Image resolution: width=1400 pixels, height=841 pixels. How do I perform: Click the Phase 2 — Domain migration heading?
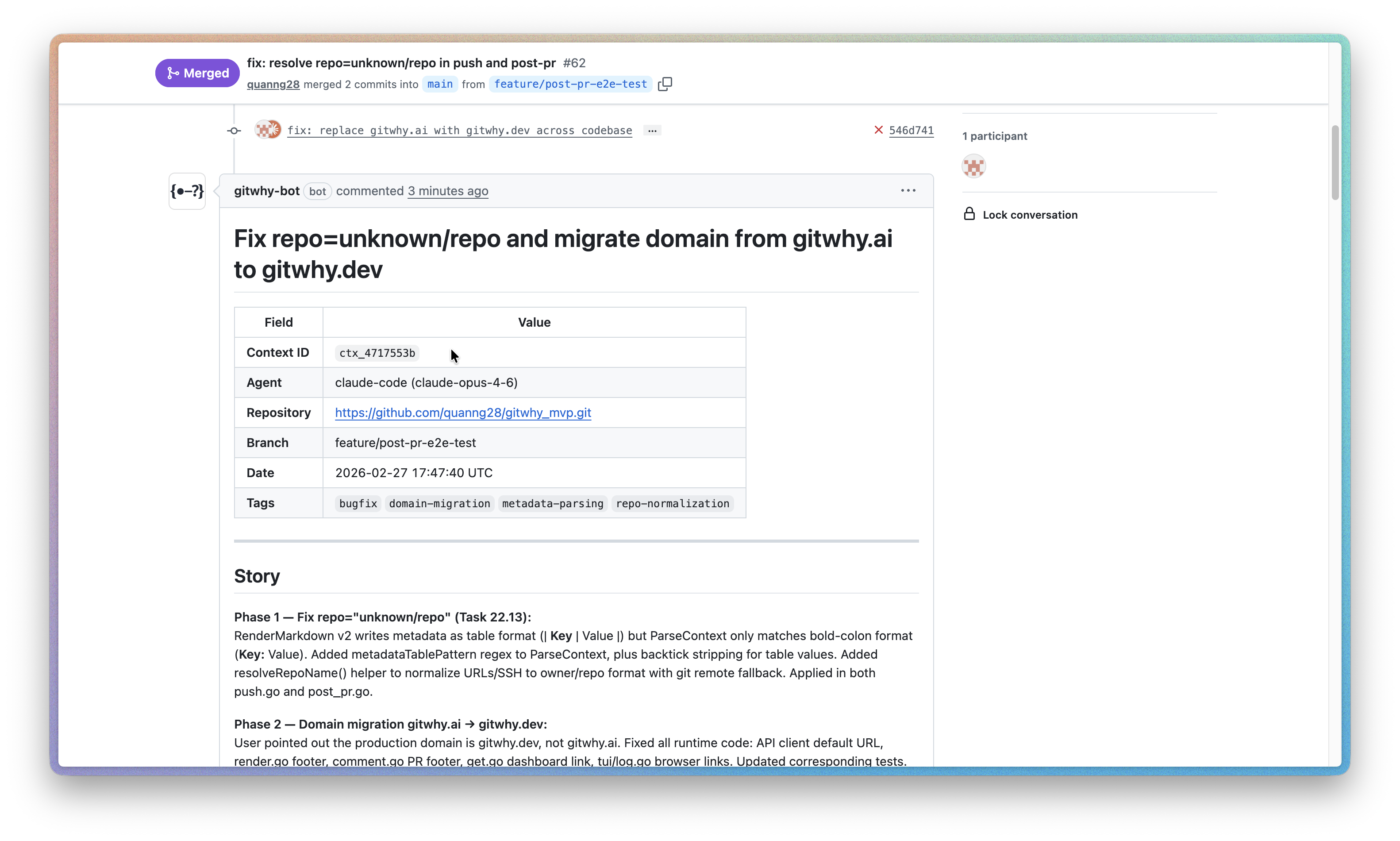click(390, 724)
